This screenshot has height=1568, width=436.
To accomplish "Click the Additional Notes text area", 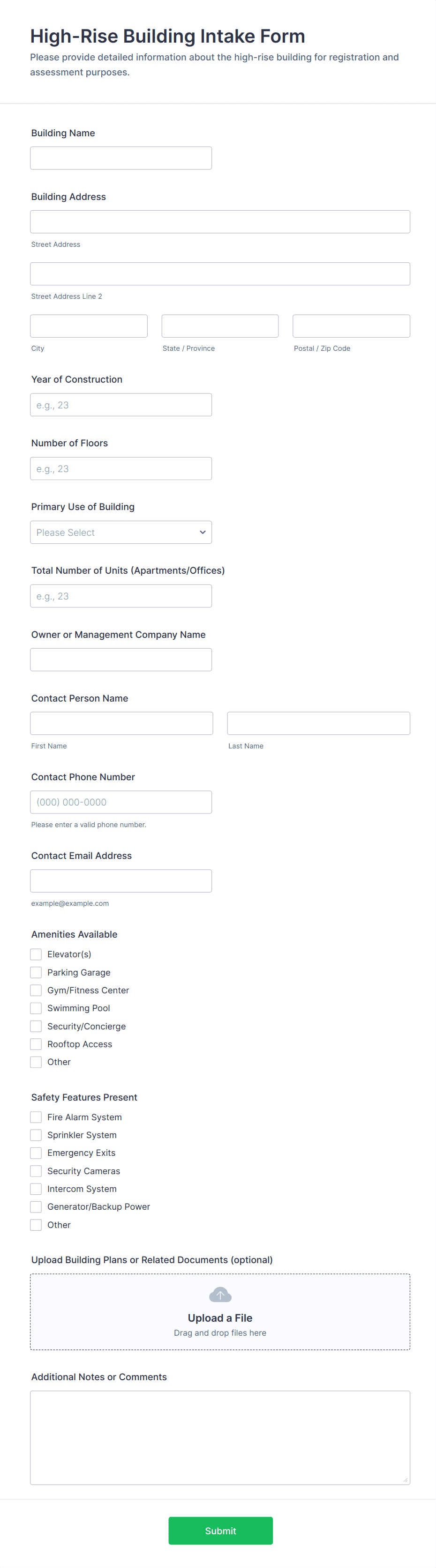I will pyautogui.click(x=220, y=1436).
